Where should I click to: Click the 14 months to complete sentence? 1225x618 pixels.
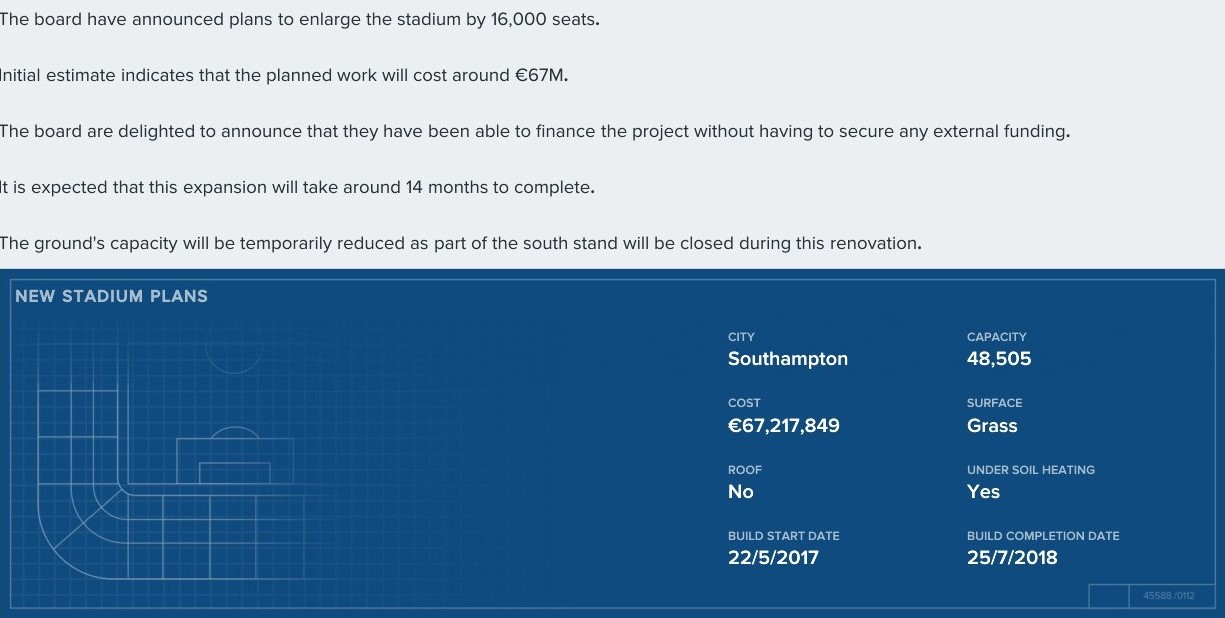tap(297, 188)
